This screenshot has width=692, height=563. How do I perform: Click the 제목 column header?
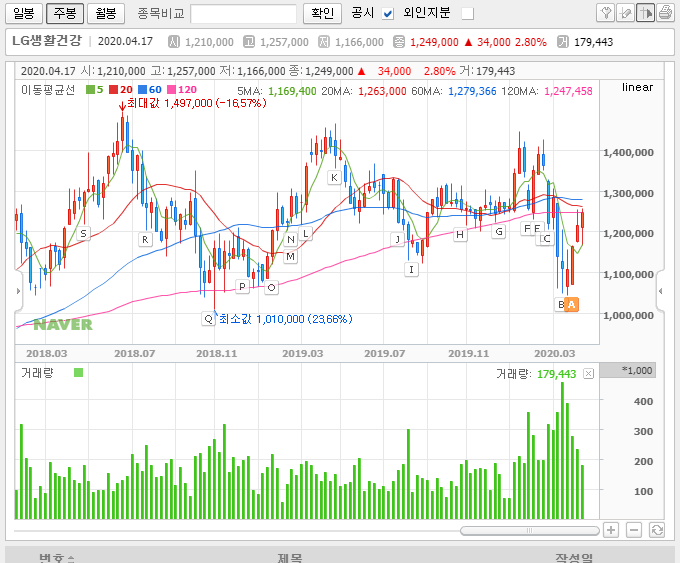(290, 558)
